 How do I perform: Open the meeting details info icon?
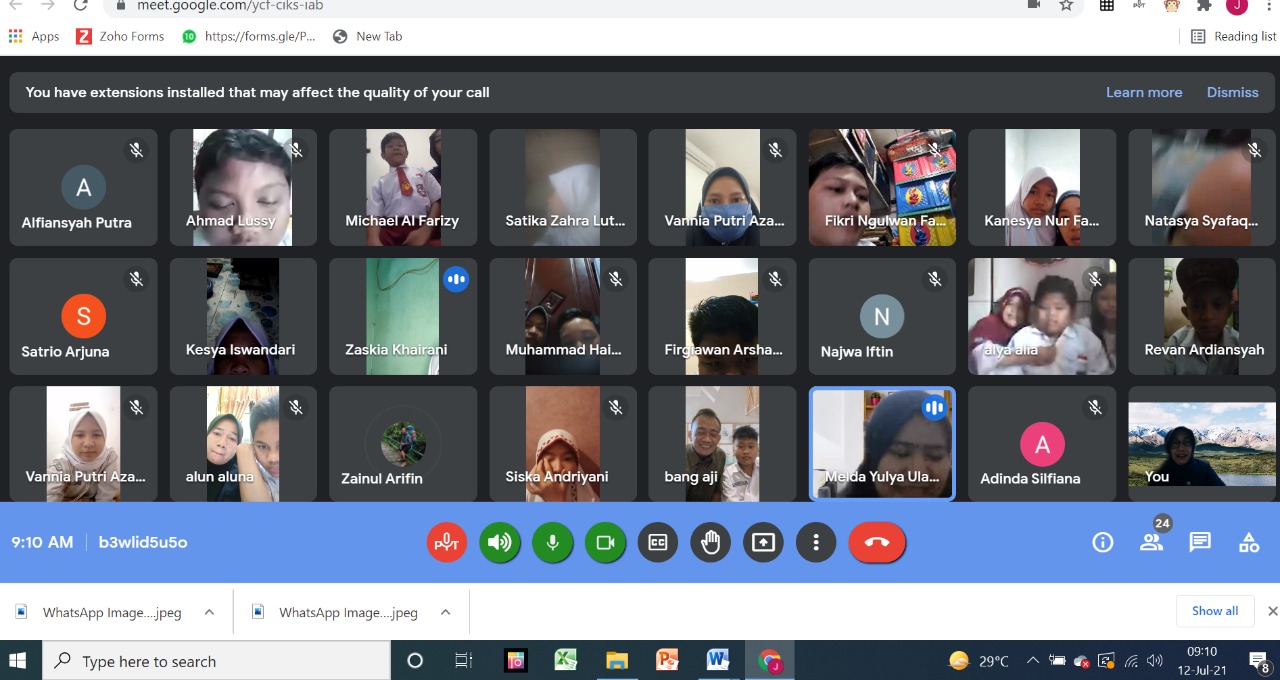(1102, 543)
